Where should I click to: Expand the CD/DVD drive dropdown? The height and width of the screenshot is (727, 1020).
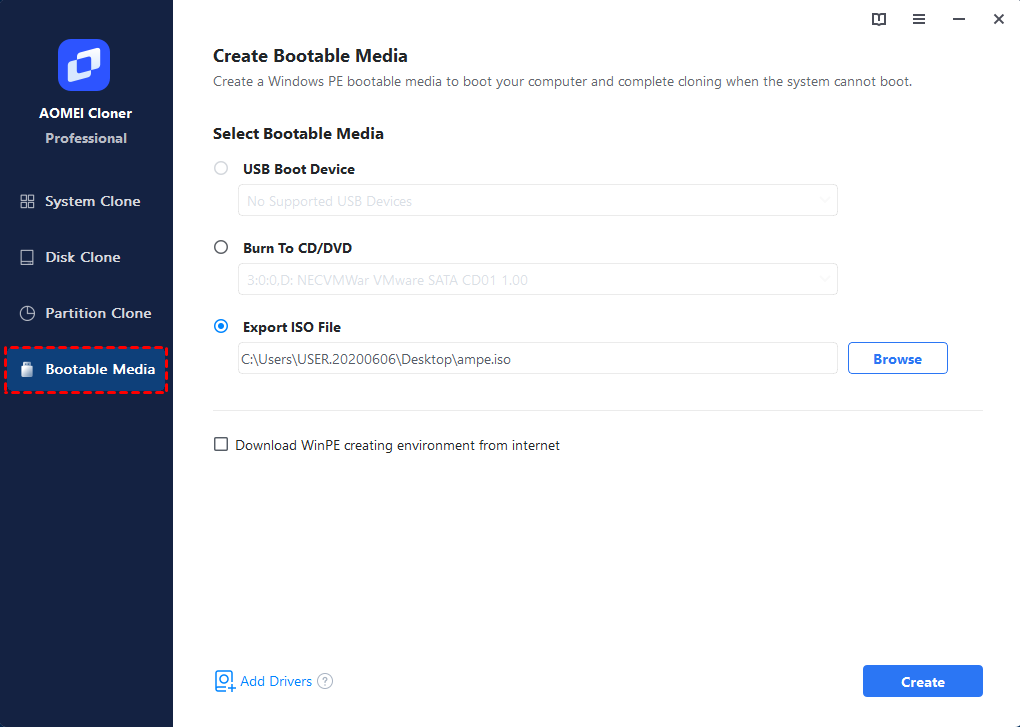click(537, 280)
